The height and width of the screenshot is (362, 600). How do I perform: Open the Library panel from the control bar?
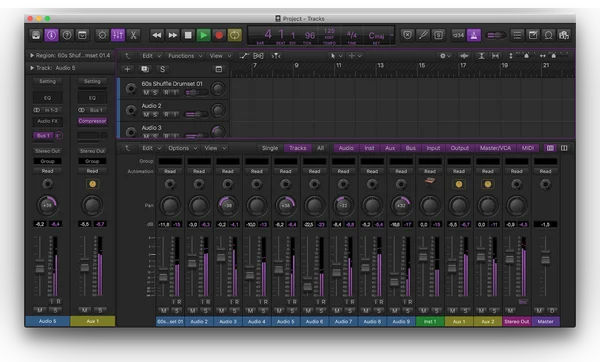pyautogui.click(x=36, y=35)
